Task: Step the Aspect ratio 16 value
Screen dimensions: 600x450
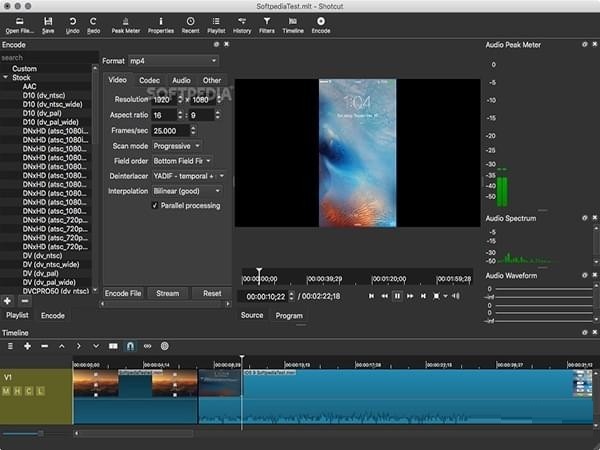Action: click(x=180, y=115)
